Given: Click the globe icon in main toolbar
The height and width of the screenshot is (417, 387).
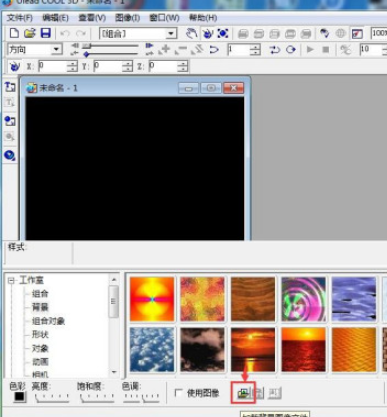Looking at the screenshot, I should coord(340,33).
